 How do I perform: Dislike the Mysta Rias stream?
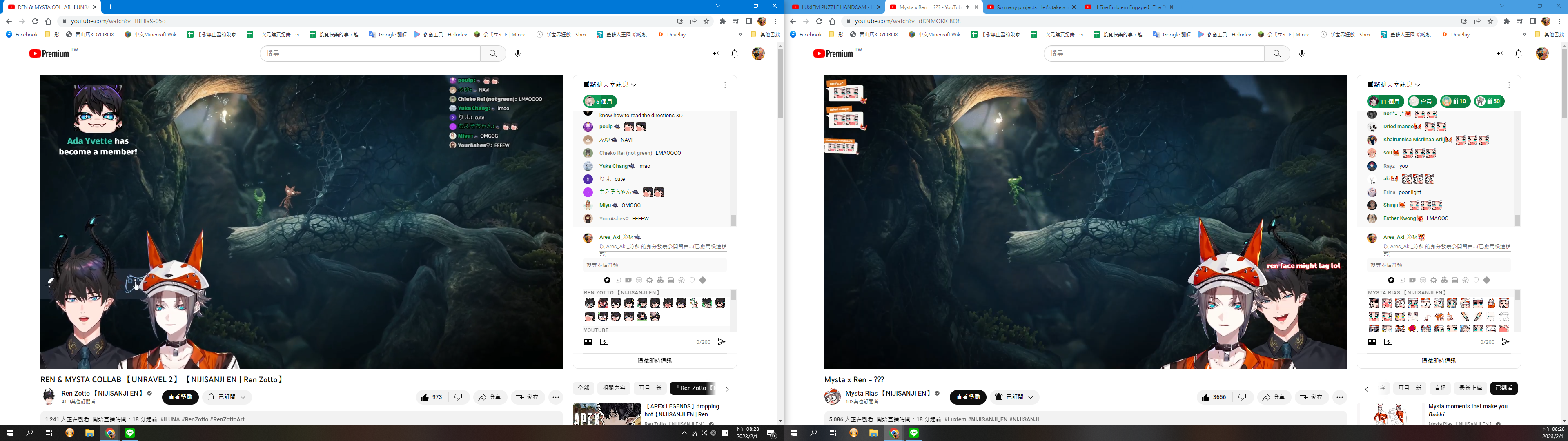point(1242,397)
